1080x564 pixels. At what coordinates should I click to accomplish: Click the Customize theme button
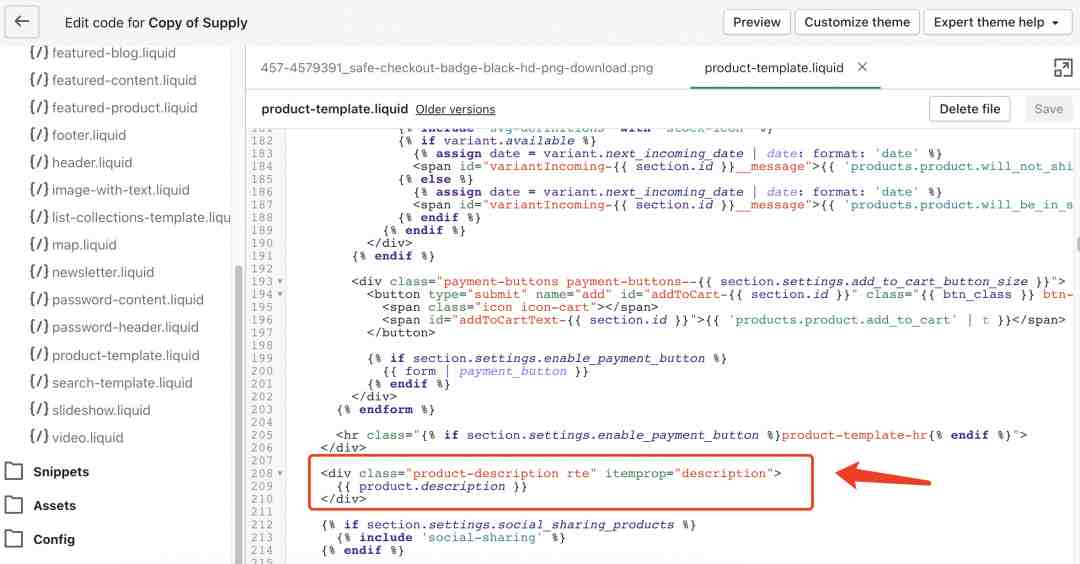tap(857, 22)
